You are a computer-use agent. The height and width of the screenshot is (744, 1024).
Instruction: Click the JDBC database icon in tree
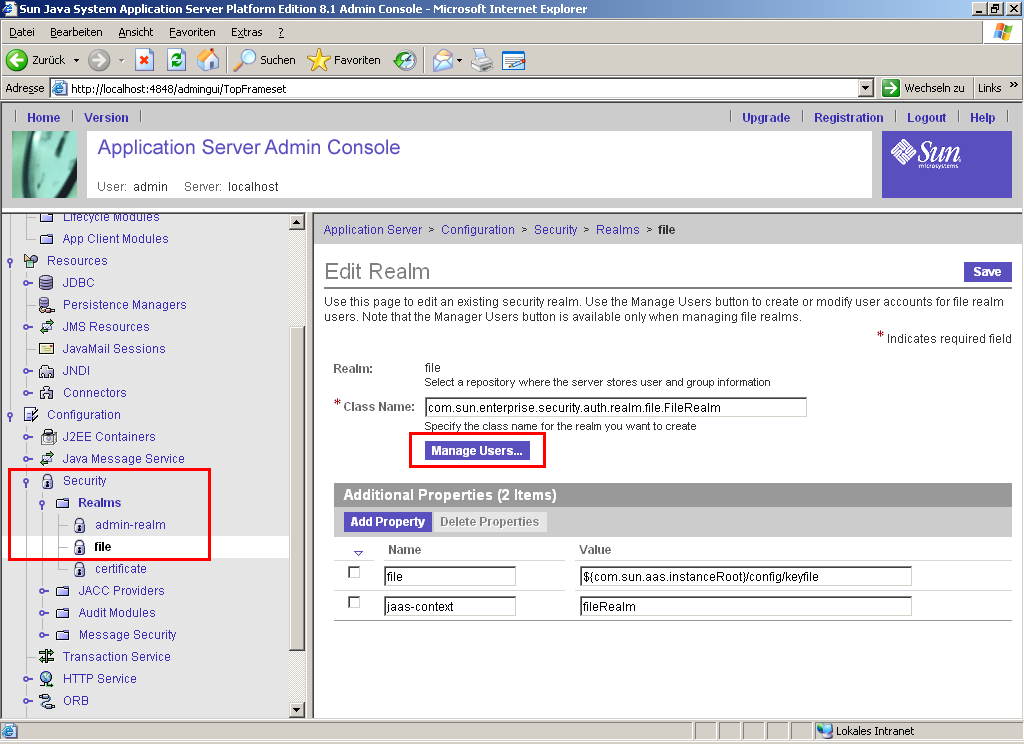(x=46, y=283)
